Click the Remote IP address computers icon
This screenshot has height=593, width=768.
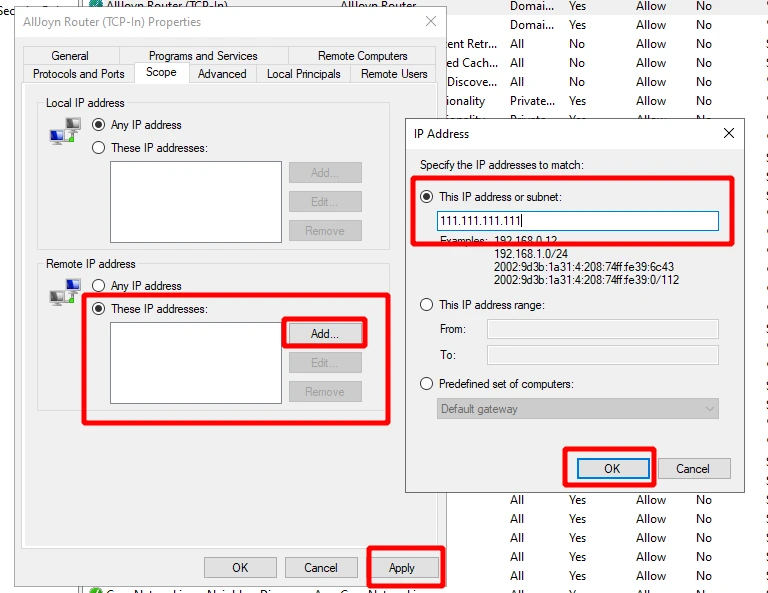point(65,292)
